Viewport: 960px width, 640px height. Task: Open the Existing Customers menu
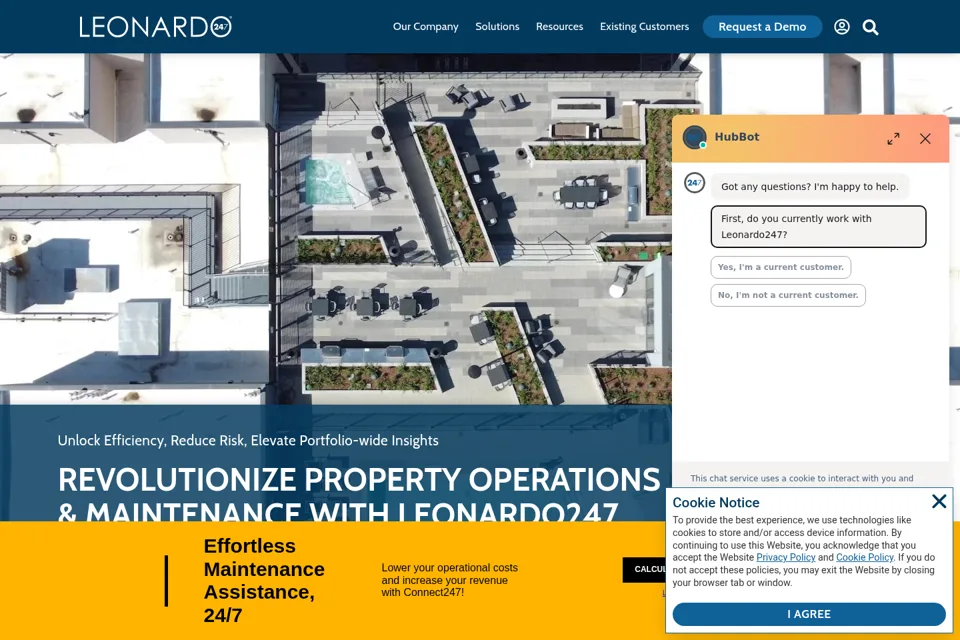tap(644, 27)
